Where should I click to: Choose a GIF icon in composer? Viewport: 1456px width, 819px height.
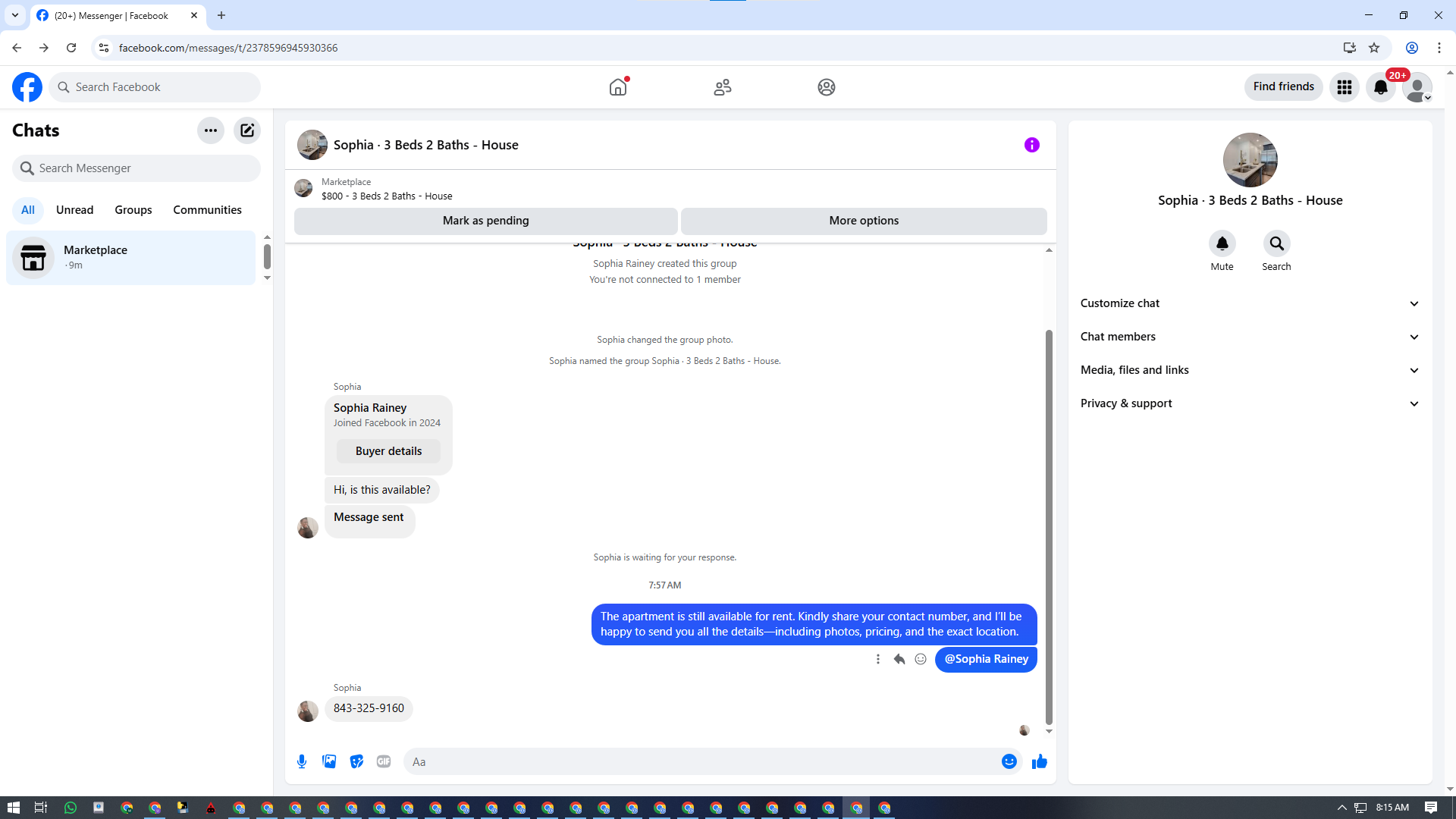point(384,761)
